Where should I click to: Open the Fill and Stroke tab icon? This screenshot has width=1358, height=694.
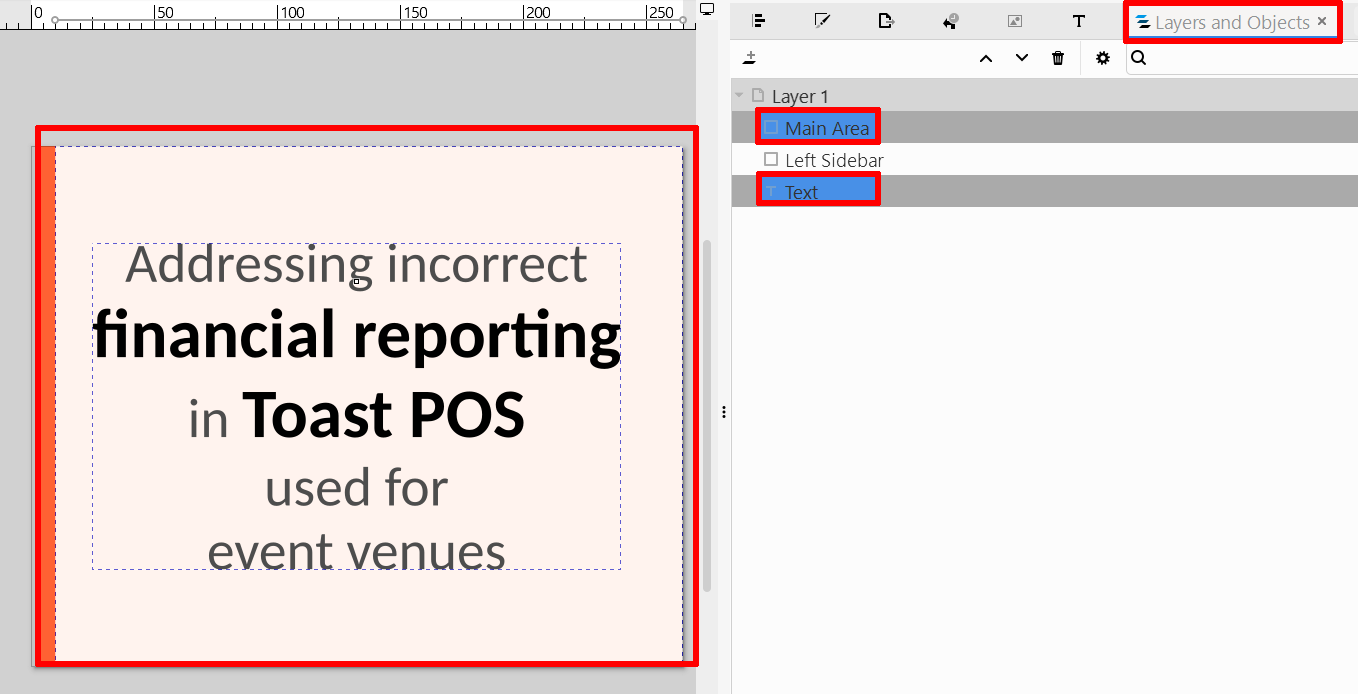[822, 21]
